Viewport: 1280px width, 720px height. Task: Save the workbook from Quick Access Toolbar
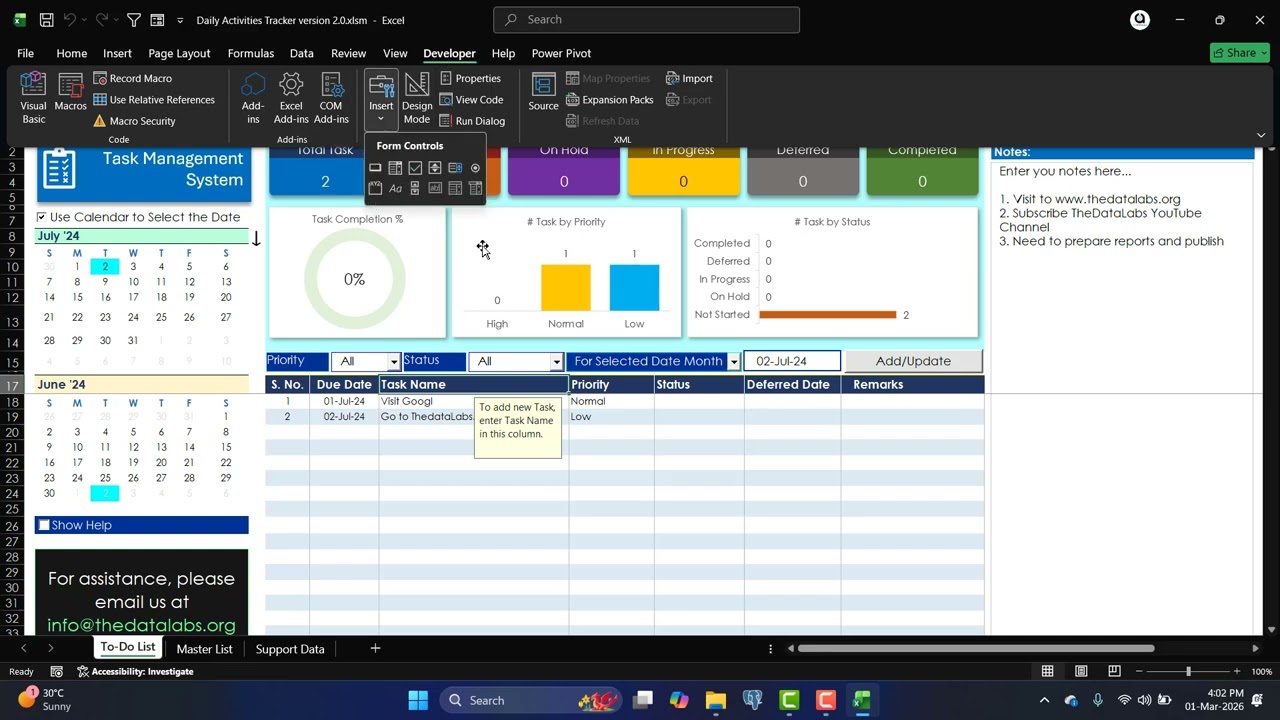[46, 20]
